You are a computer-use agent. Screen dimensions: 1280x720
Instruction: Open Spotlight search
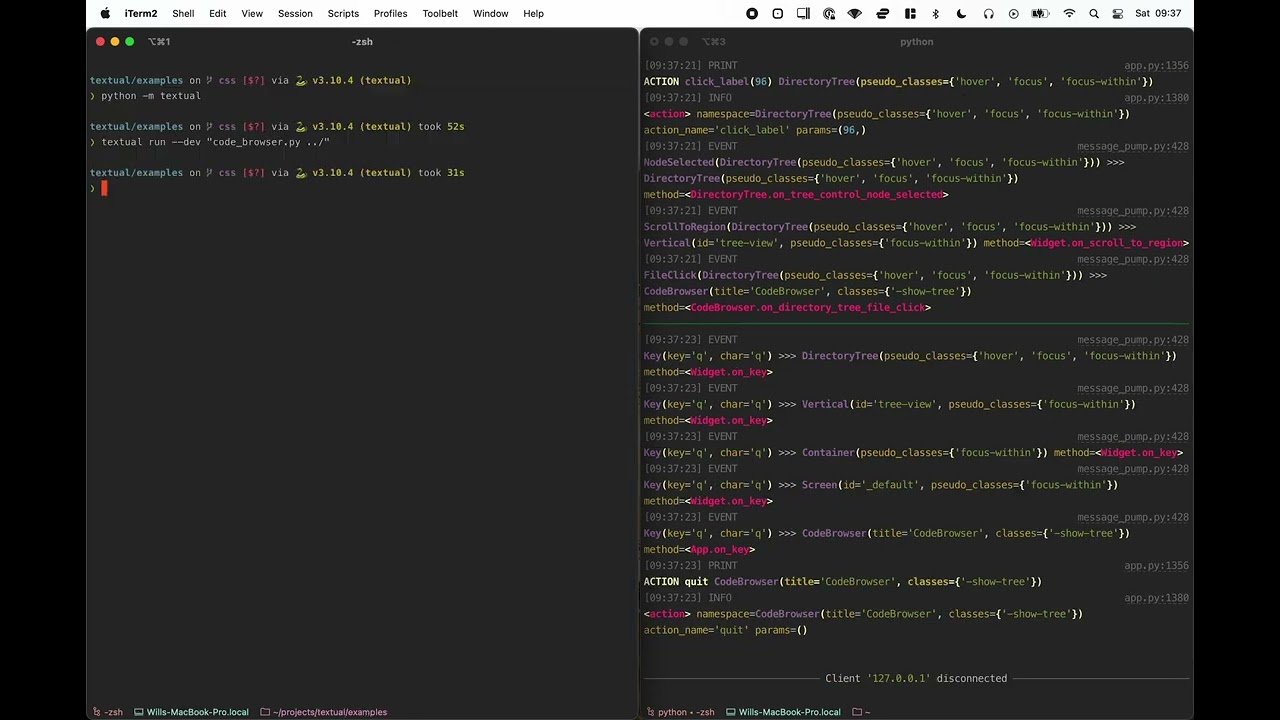click(1094, 13)
